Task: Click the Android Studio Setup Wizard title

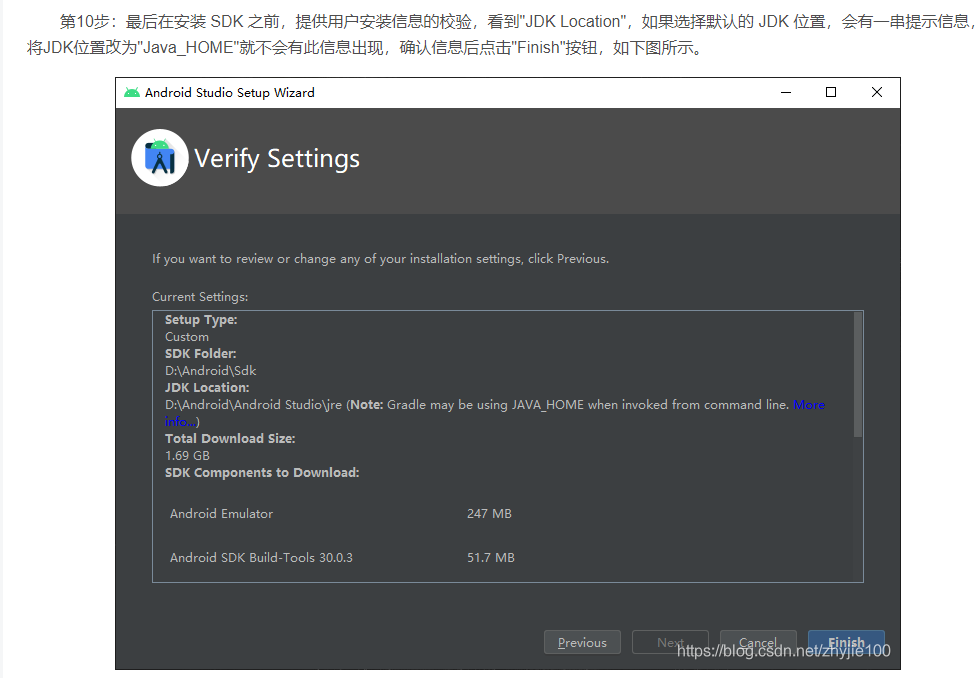Action: click(230, 93)
